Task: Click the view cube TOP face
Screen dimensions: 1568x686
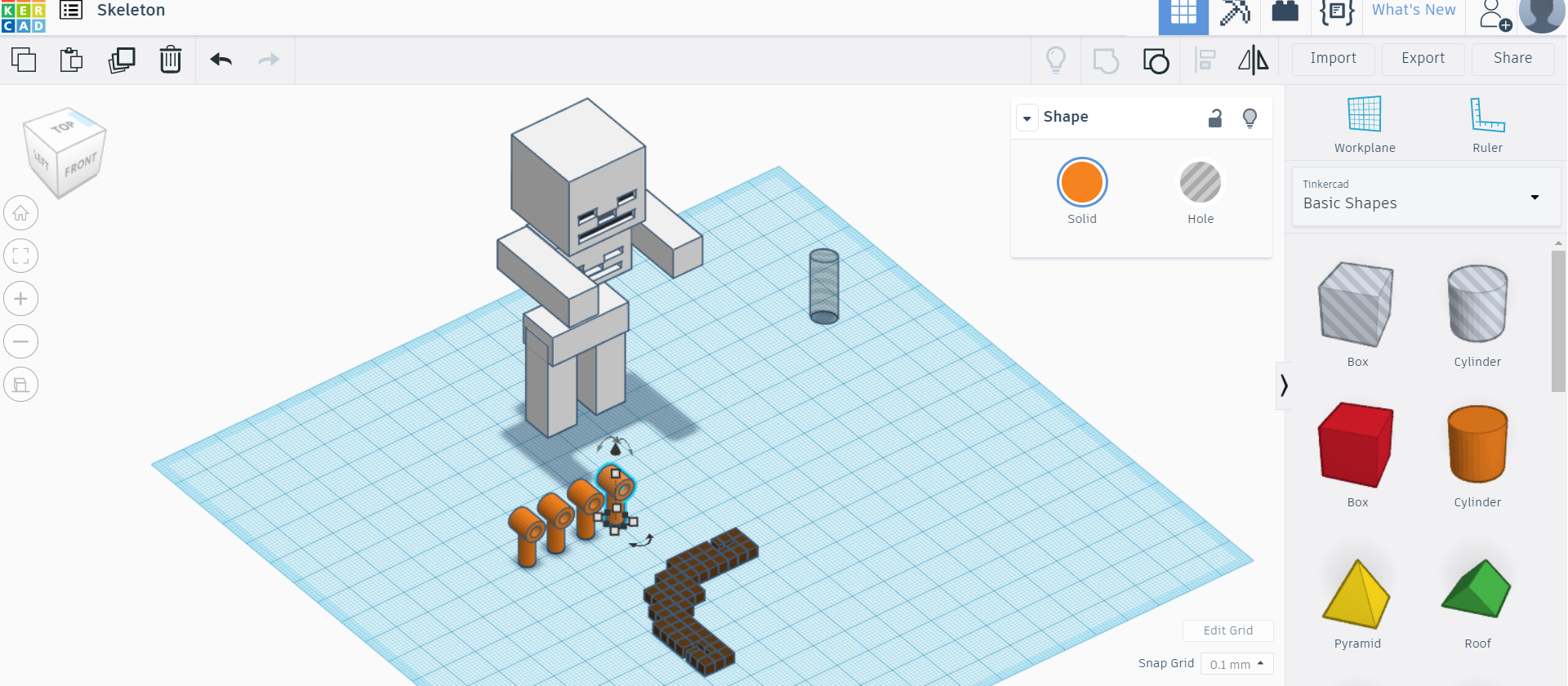Action: [x=64, y=127]
